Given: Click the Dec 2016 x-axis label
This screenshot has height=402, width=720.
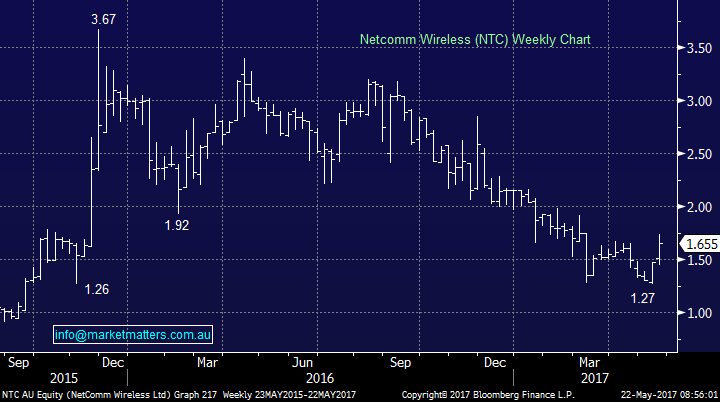Looking at the screenshot, I should point(495,362).
